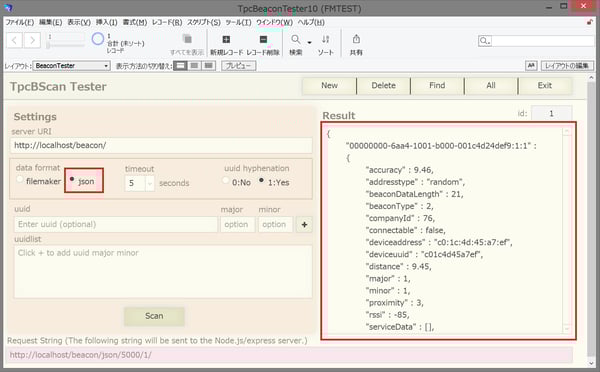Click the Enter uuid field
Viewport: 600px width, 372px height.
(116, 225)
